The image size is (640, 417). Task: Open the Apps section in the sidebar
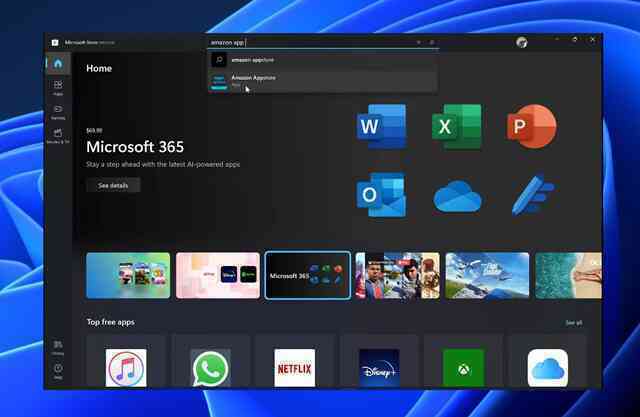(x=58, y=87)
